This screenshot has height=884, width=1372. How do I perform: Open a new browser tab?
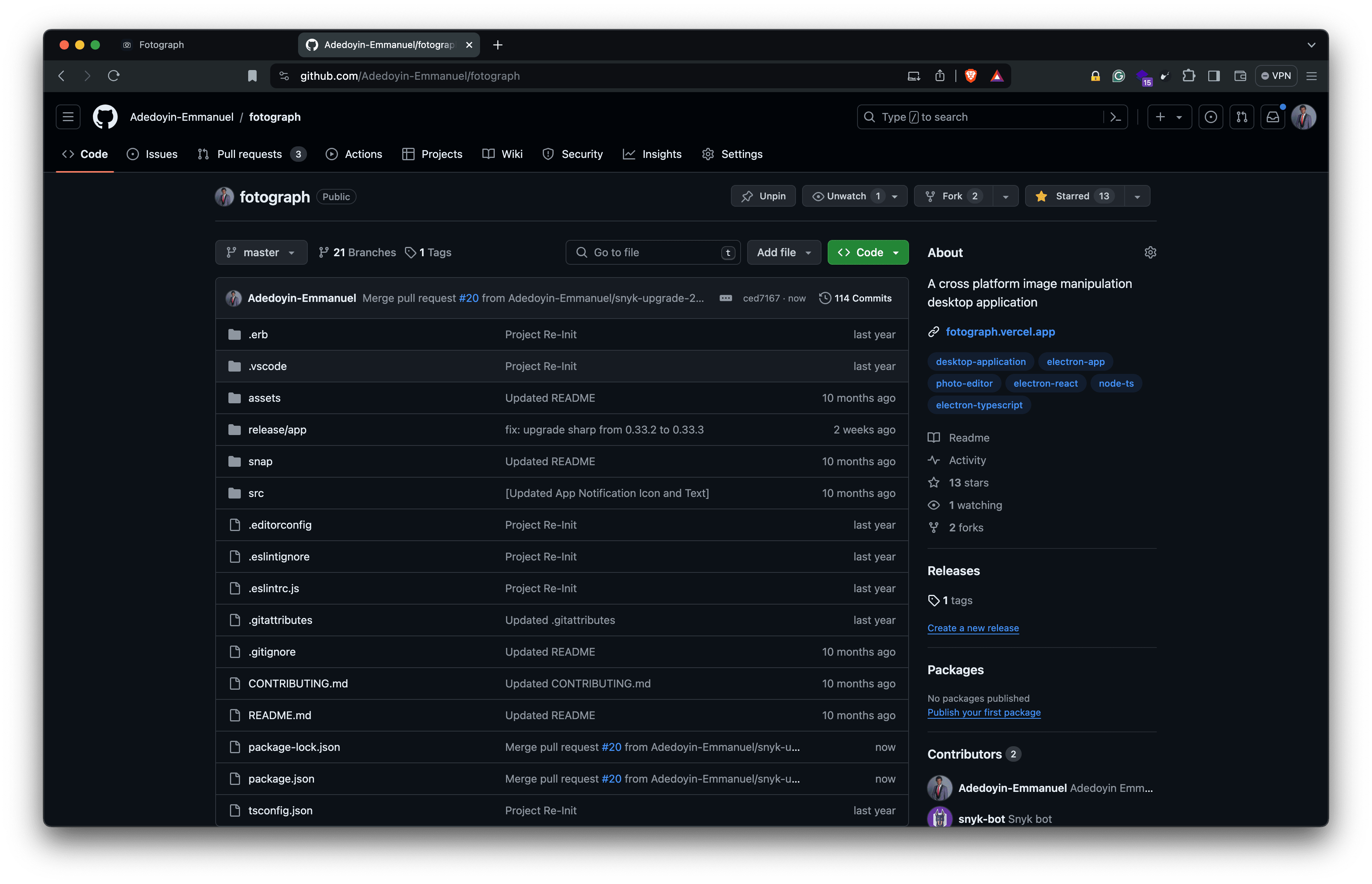(x=498, y=45)
